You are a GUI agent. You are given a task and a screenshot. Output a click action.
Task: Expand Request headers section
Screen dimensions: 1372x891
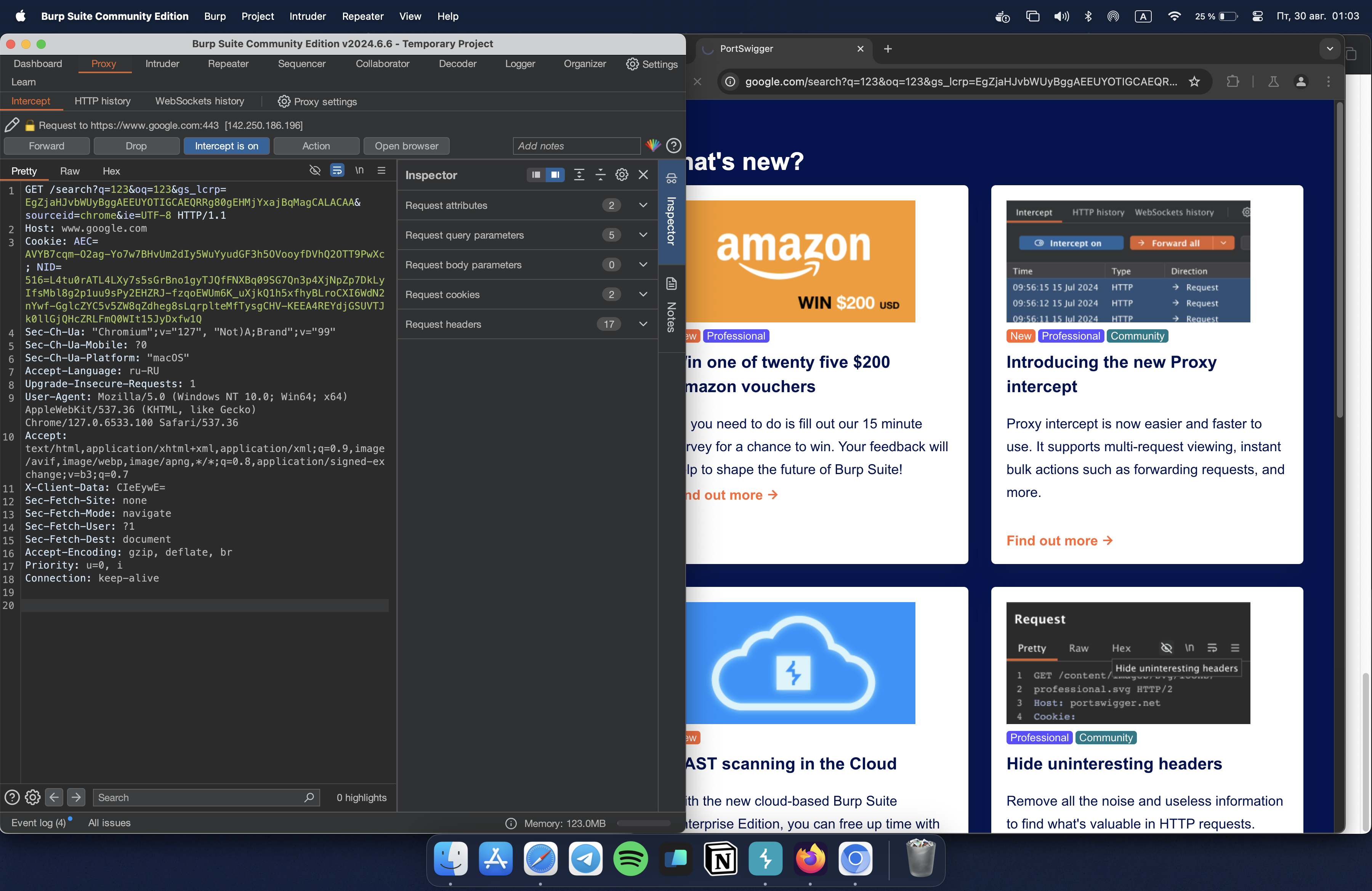pos(643,324)
